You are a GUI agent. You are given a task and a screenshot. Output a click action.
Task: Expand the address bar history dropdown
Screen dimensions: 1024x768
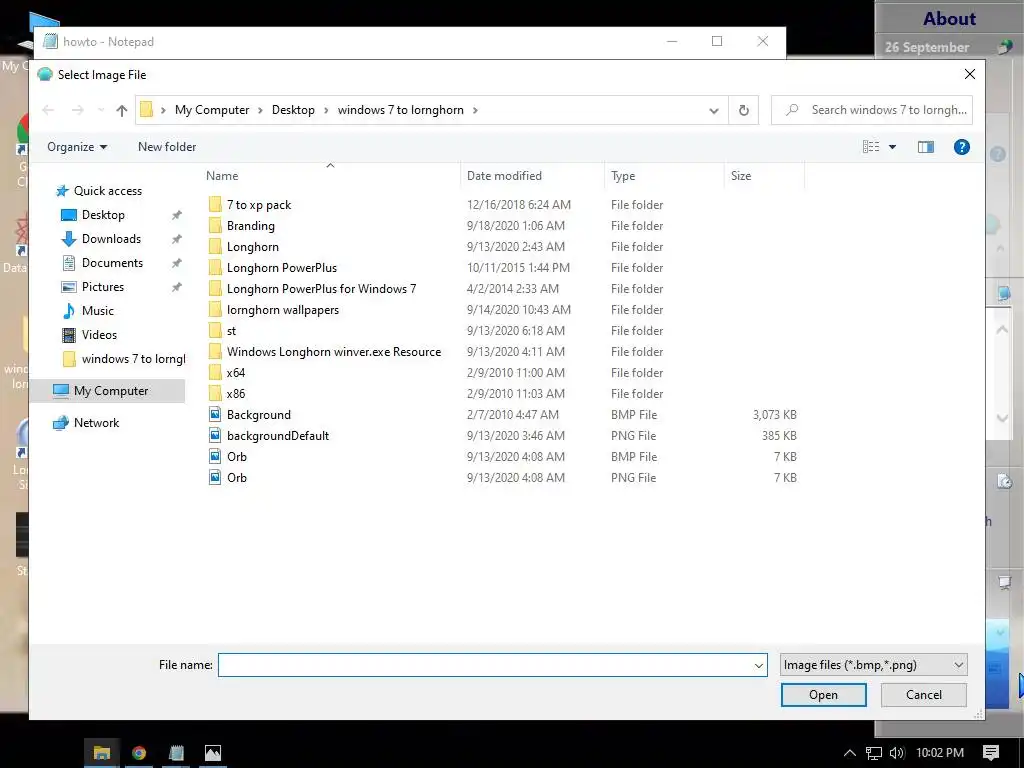(714, 111)
